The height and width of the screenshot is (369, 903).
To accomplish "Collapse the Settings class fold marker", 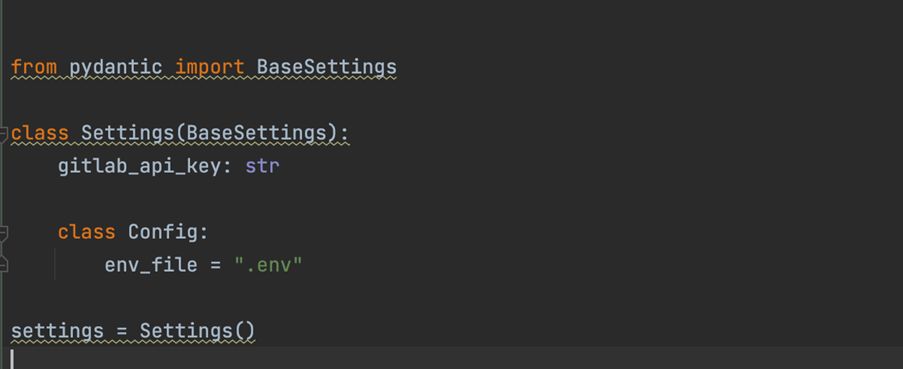I will (x=3, y=133).
